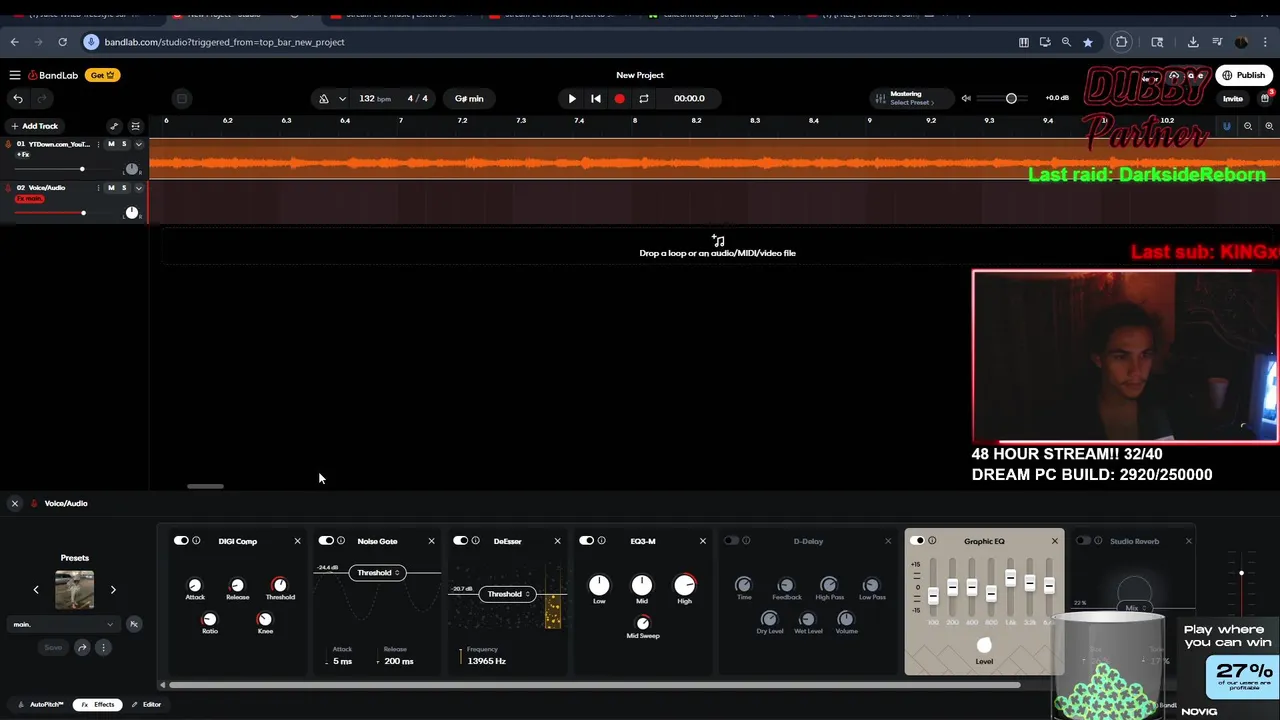Image resolution: width=1280 pixels, height=720 pixels.
Task: Click the preset thumbnail image
Action: coord(74,590)
